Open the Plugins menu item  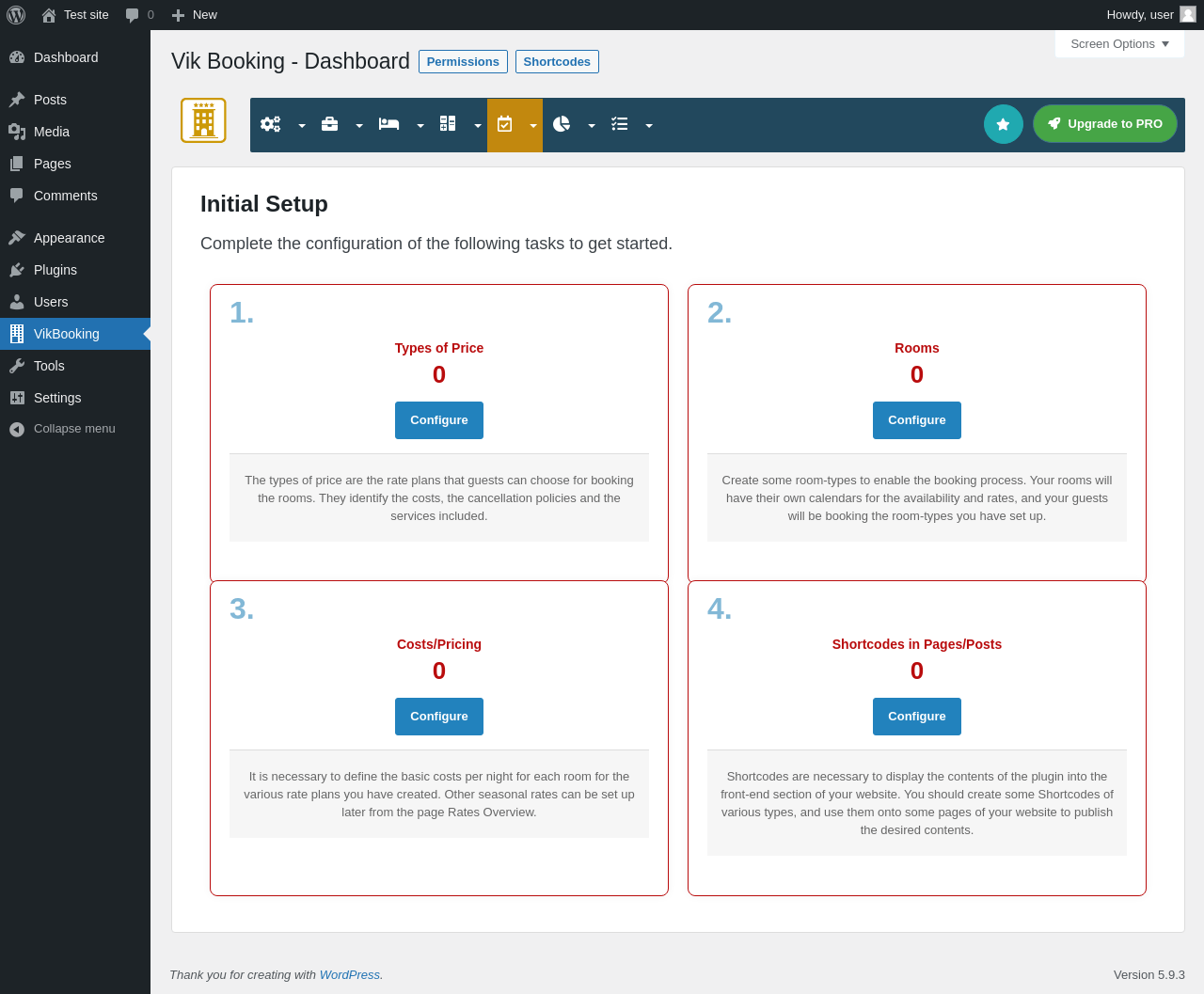[75, 270]
